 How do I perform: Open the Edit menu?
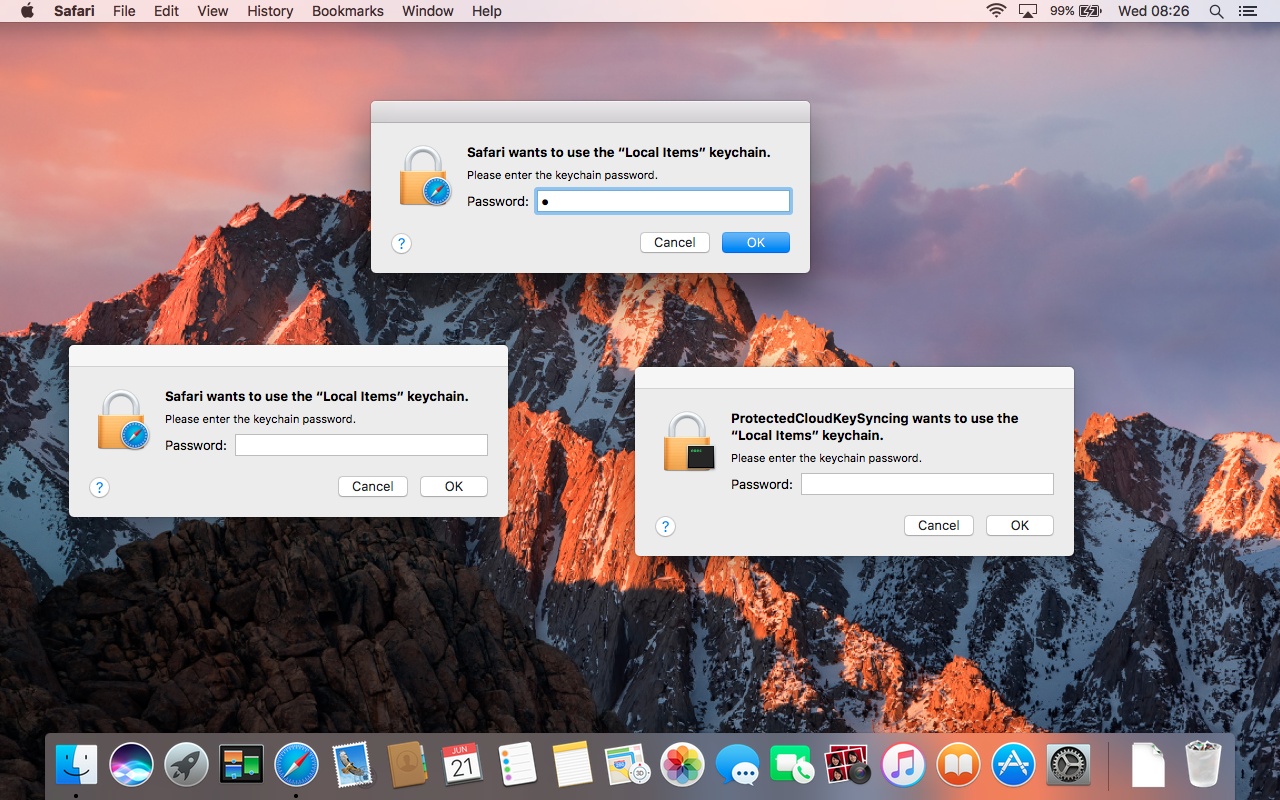click(x=166, y=11)
